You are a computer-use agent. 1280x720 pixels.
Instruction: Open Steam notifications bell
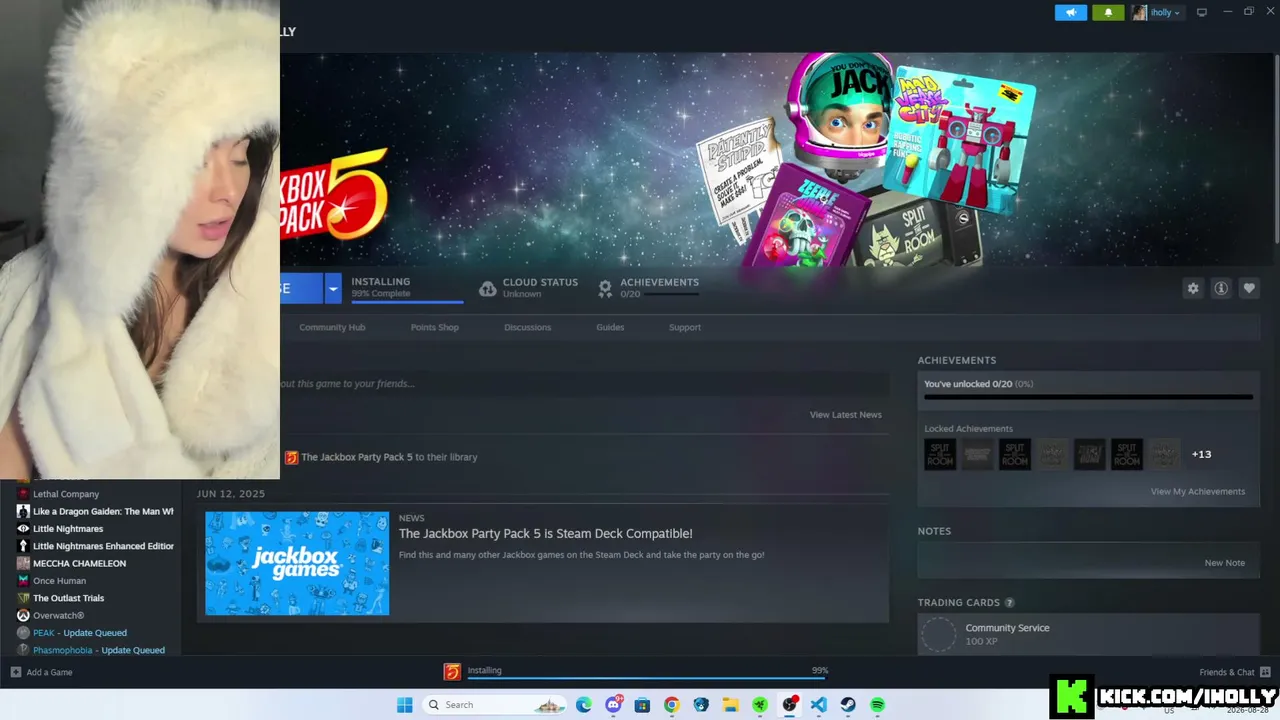point(1108,13)
